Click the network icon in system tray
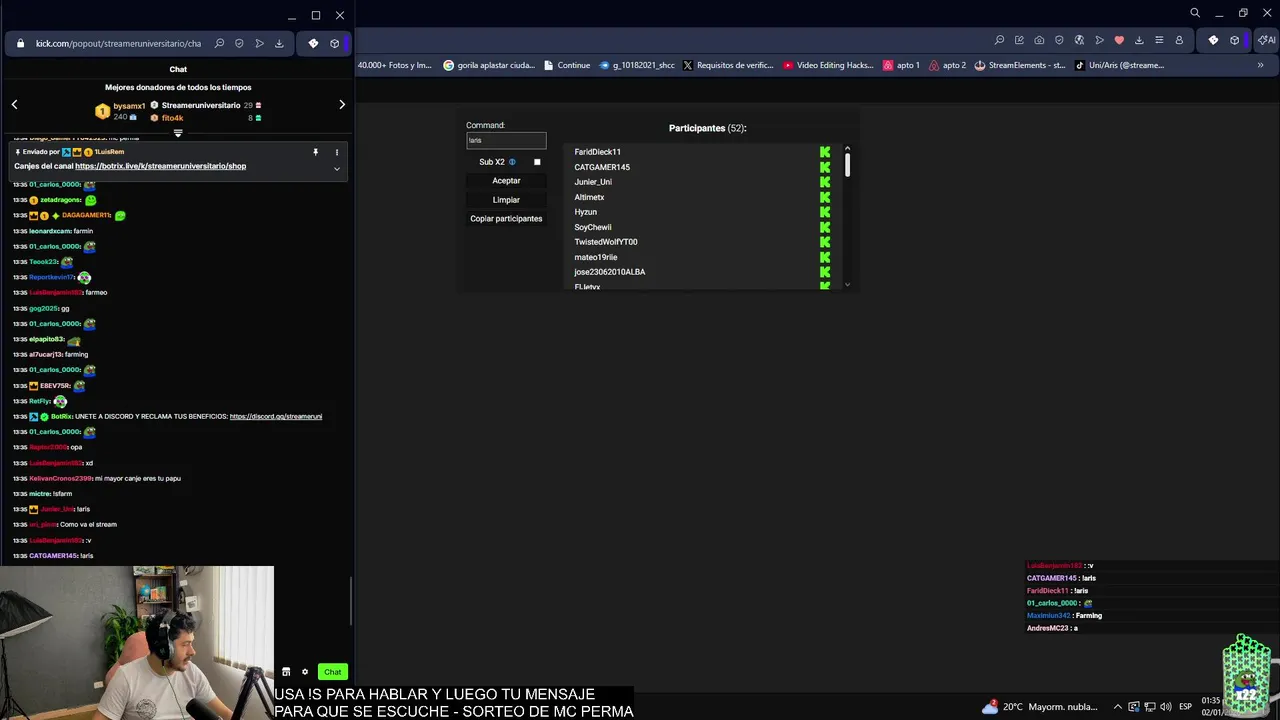Screen dimensions: 1280x720 tap(1150, 706)
